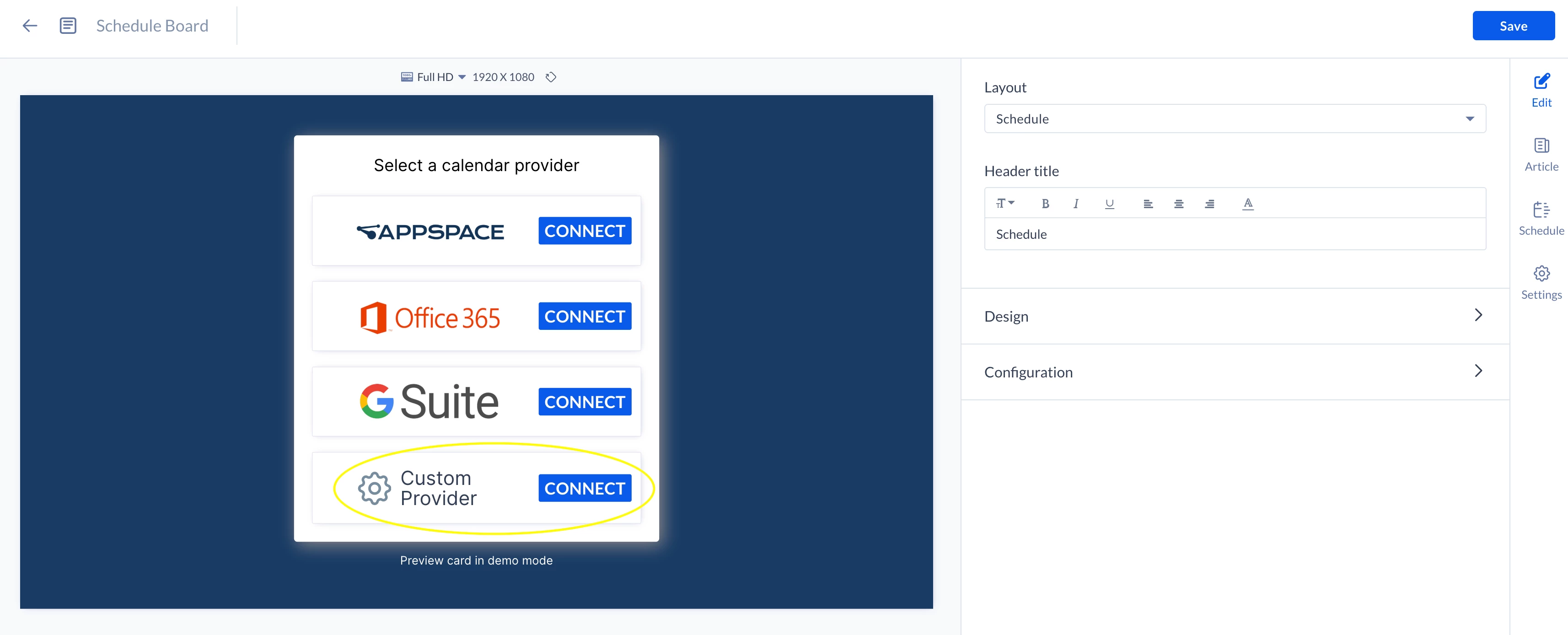Click the back arrow icon
Screen dimensions: 1568x635
click(29, 26)
